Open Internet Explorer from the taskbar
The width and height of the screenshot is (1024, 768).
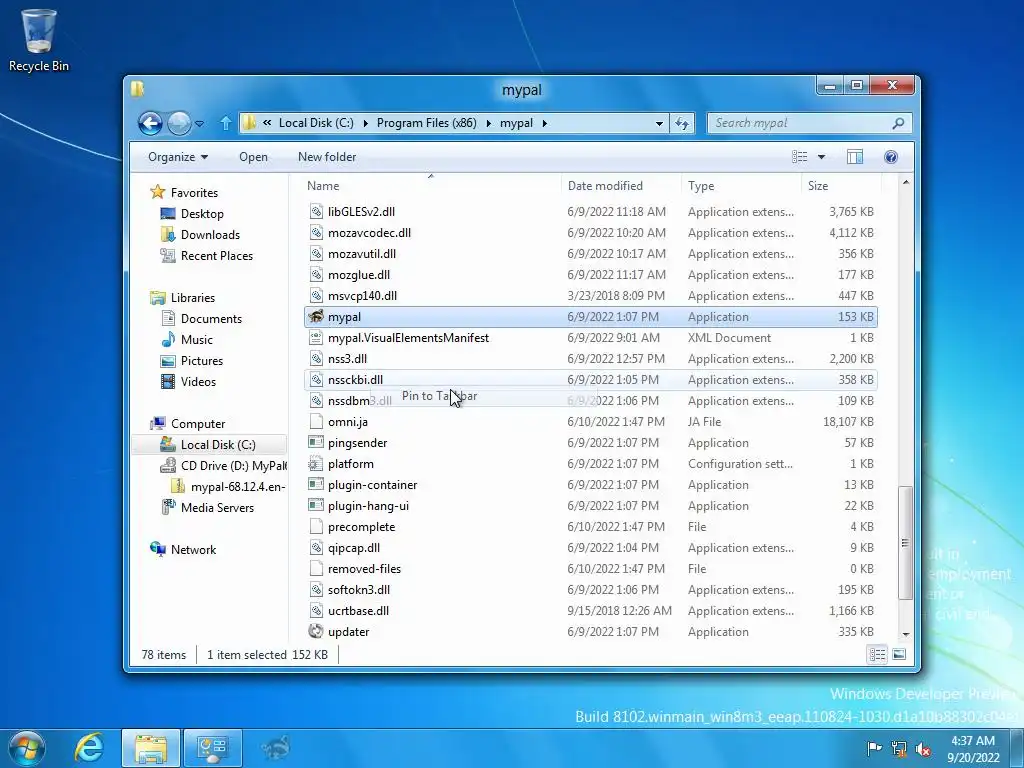(89, 748)
